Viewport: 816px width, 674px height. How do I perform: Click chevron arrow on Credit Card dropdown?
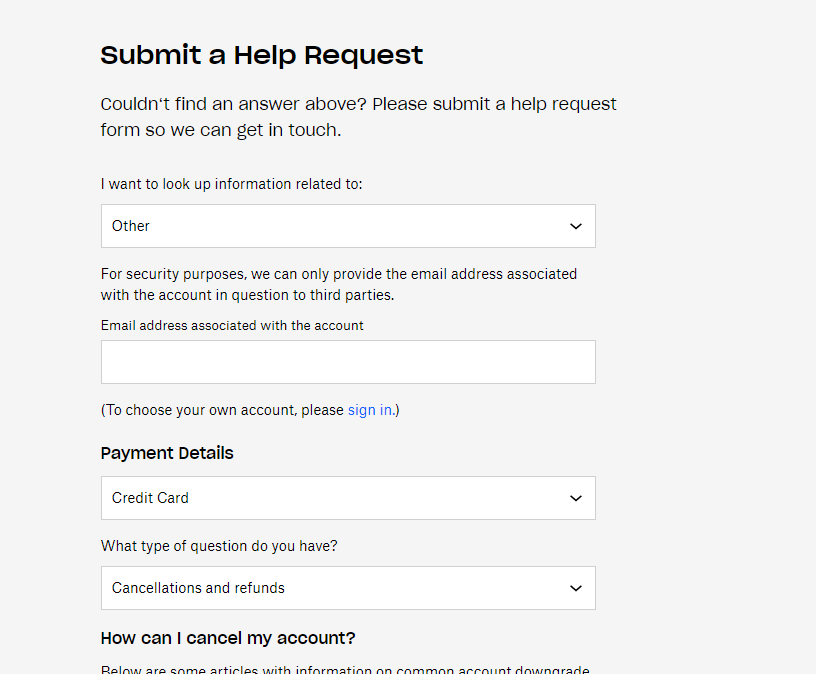pos(576,498)
